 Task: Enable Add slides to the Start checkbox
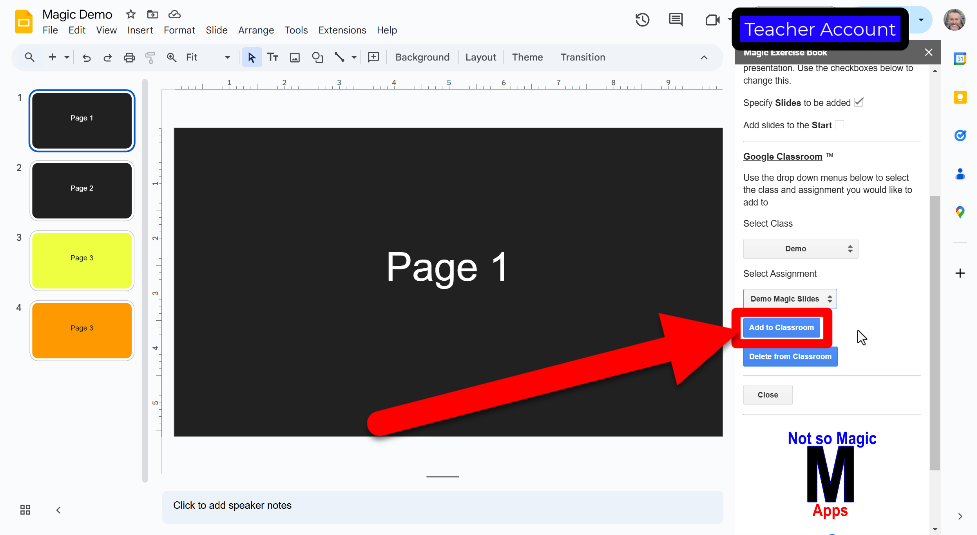pyautogui.click(x=839, y=125)
